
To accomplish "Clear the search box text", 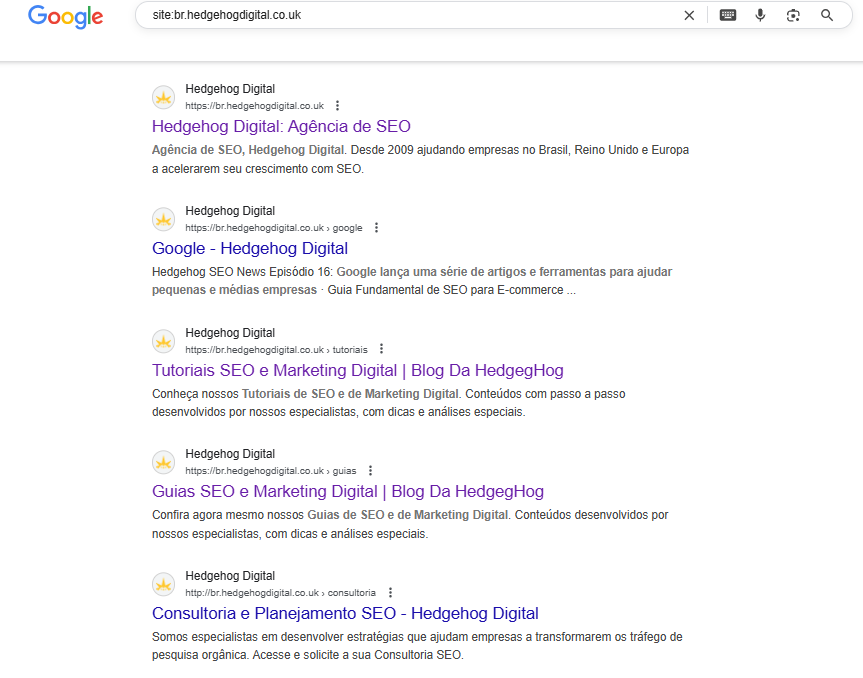I will coord(689,15).
